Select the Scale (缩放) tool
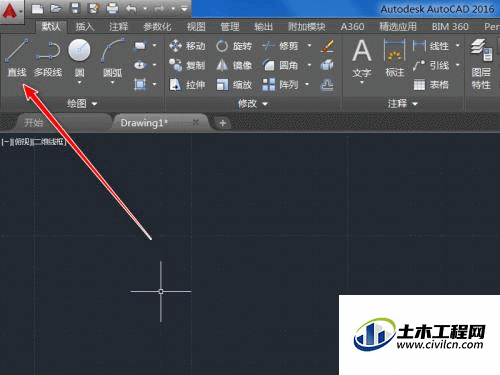The image size is (500, 375). click(x=234, y=85)
